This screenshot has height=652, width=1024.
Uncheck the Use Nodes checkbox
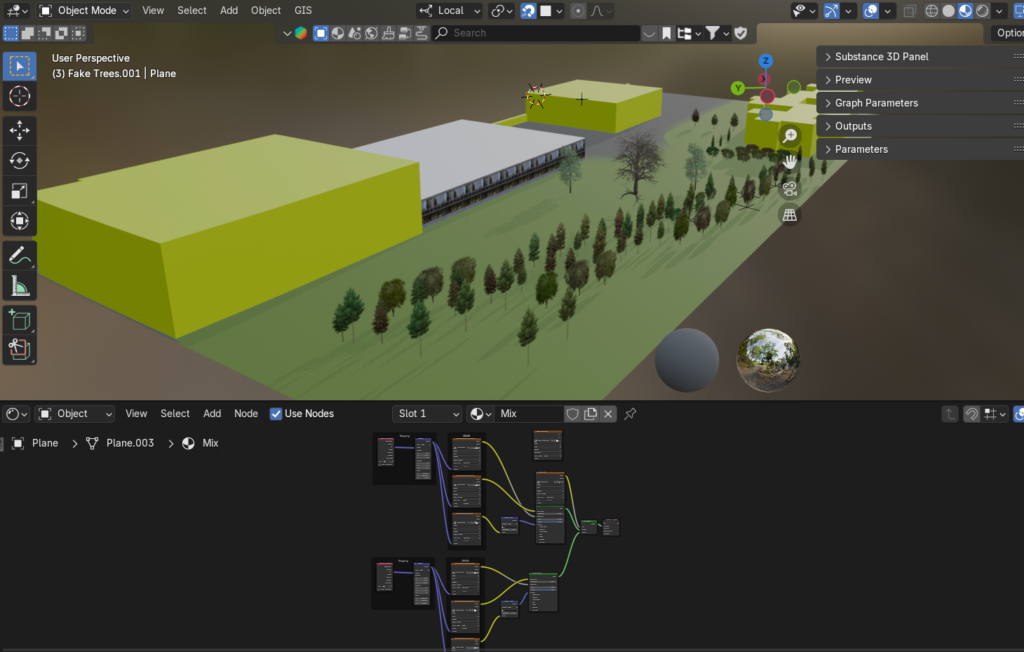(276, 414)
